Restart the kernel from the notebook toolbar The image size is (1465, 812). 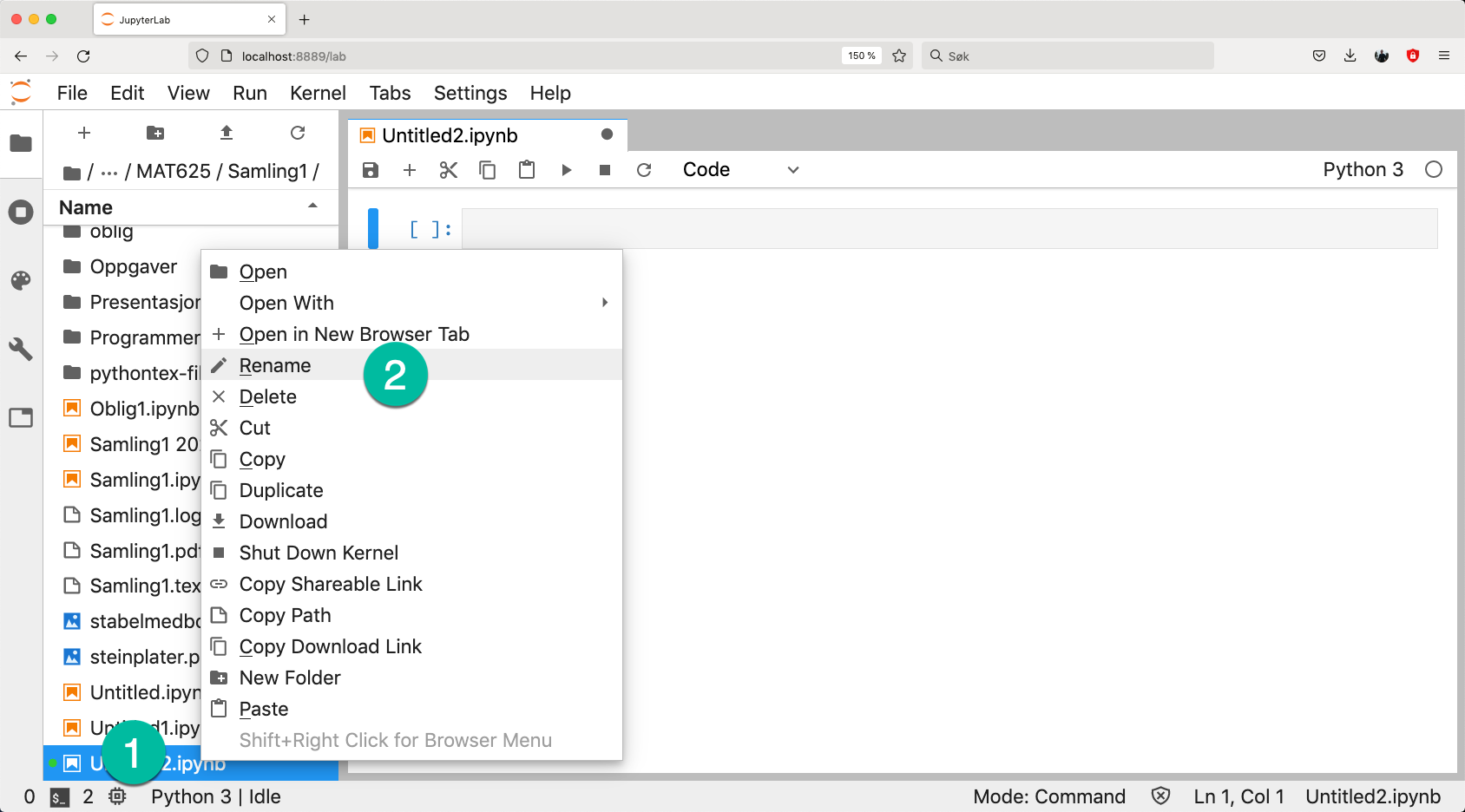click(644, 170)
